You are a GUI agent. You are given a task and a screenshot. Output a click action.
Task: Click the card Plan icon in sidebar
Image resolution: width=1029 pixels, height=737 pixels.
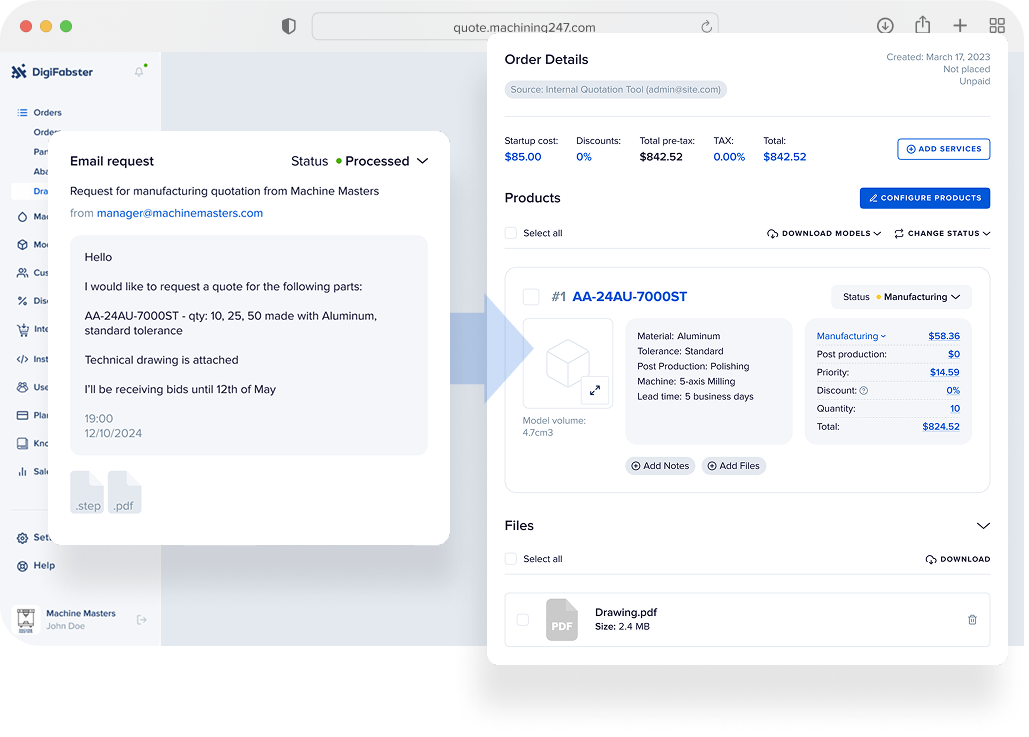[22, 415]
